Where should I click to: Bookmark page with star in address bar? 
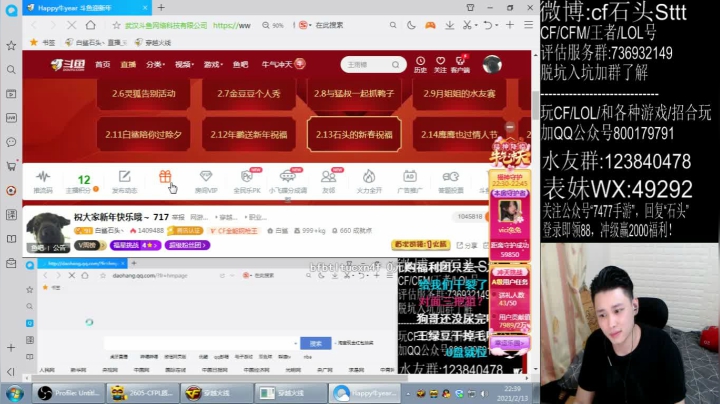click(117, 25)
